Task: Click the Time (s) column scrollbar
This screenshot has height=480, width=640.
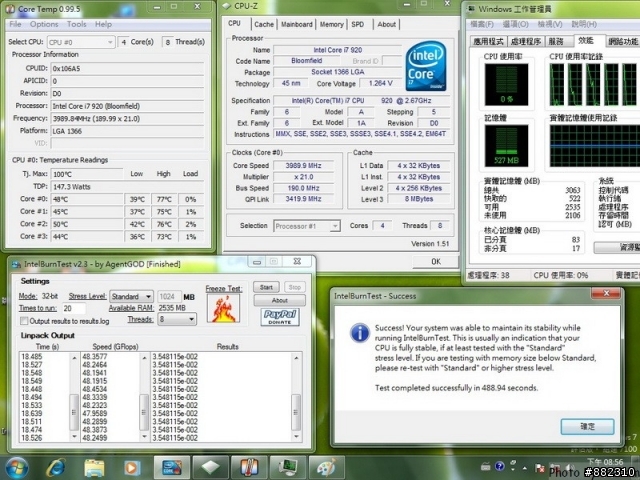Action: (74, 396)
